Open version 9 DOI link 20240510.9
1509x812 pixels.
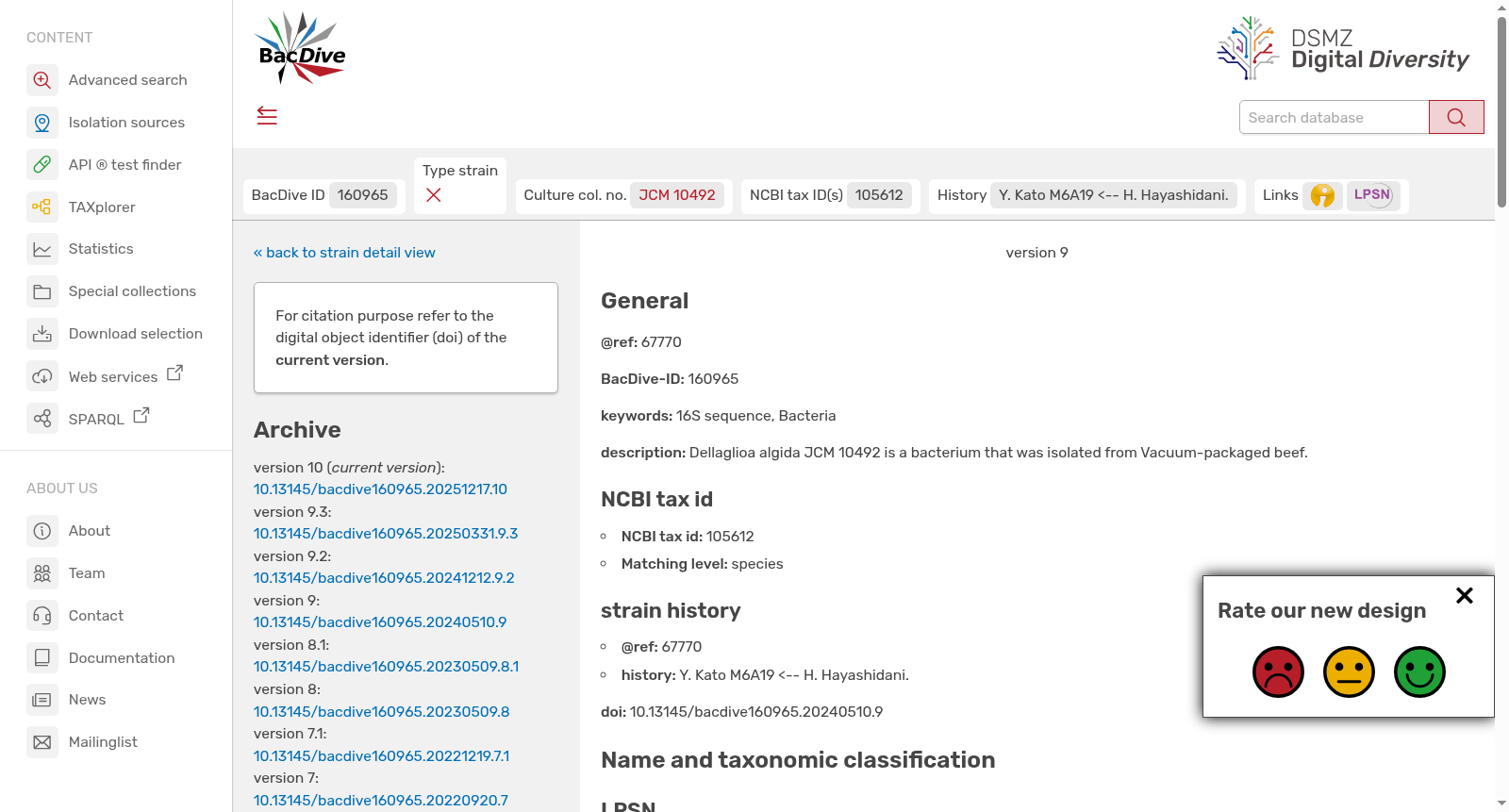click(x=380, y=622)
